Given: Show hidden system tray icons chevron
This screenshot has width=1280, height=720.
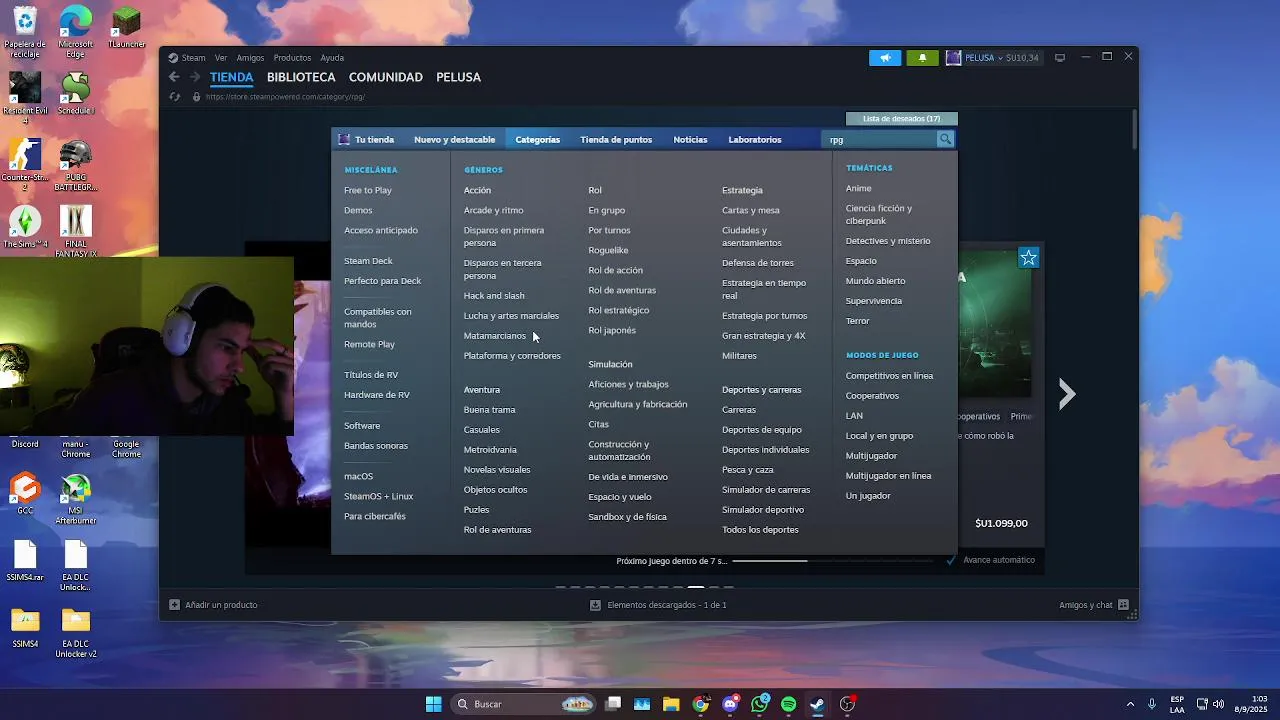Looking at the screenshot, I should (1130, 704).
